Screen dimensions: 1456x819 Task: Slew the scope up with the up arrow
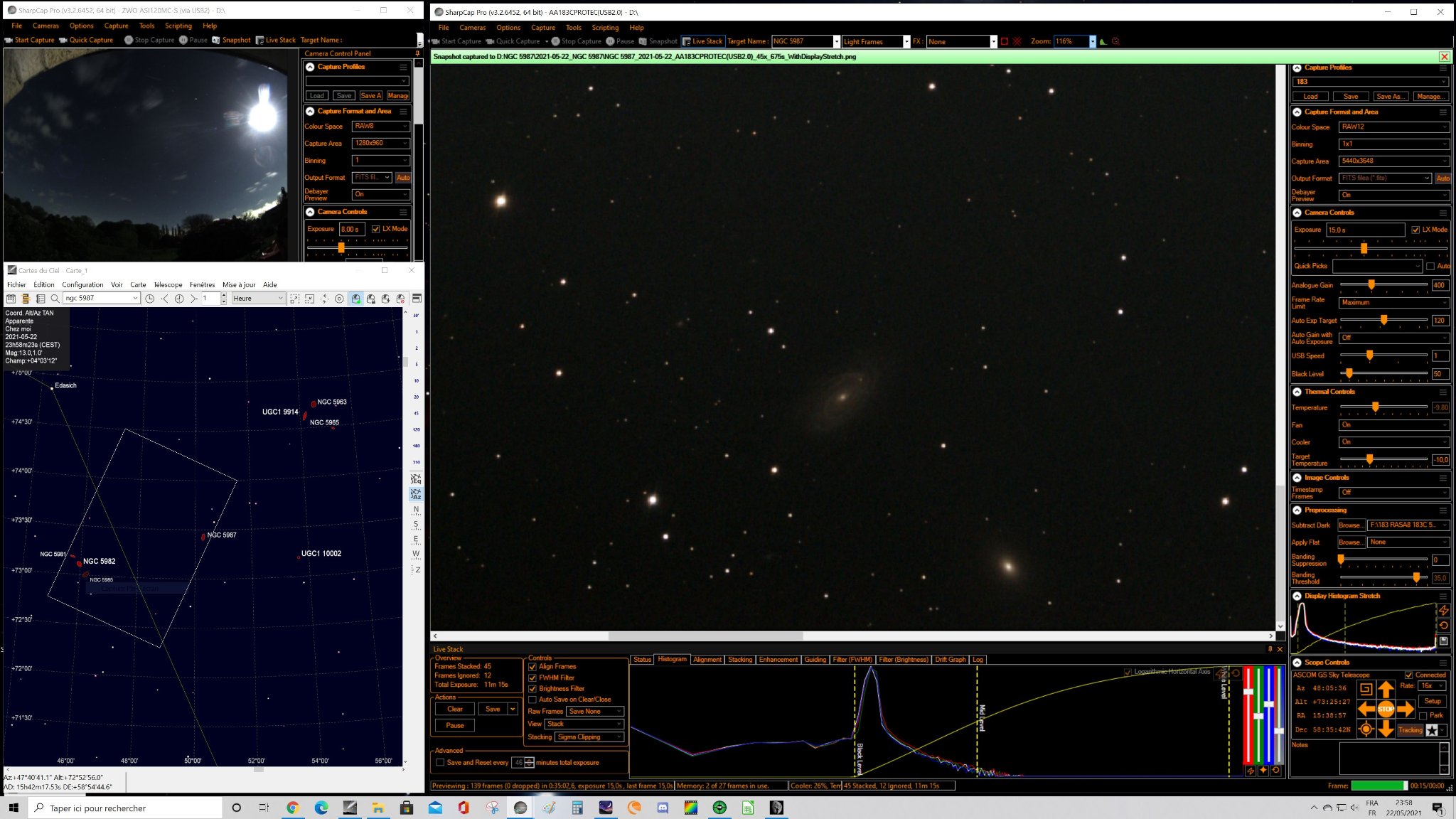click(1386, 689)
